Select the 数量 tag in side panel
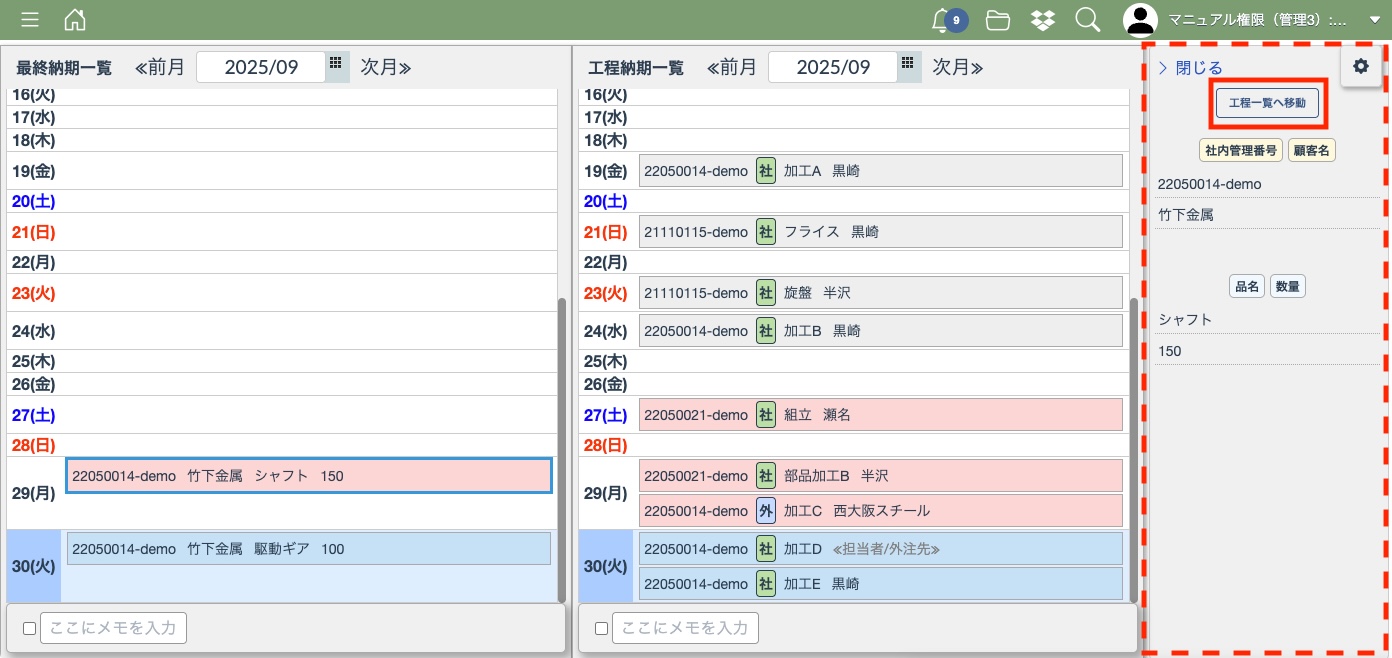Viewport: 1392px width, 658px height. point(1288,287)
